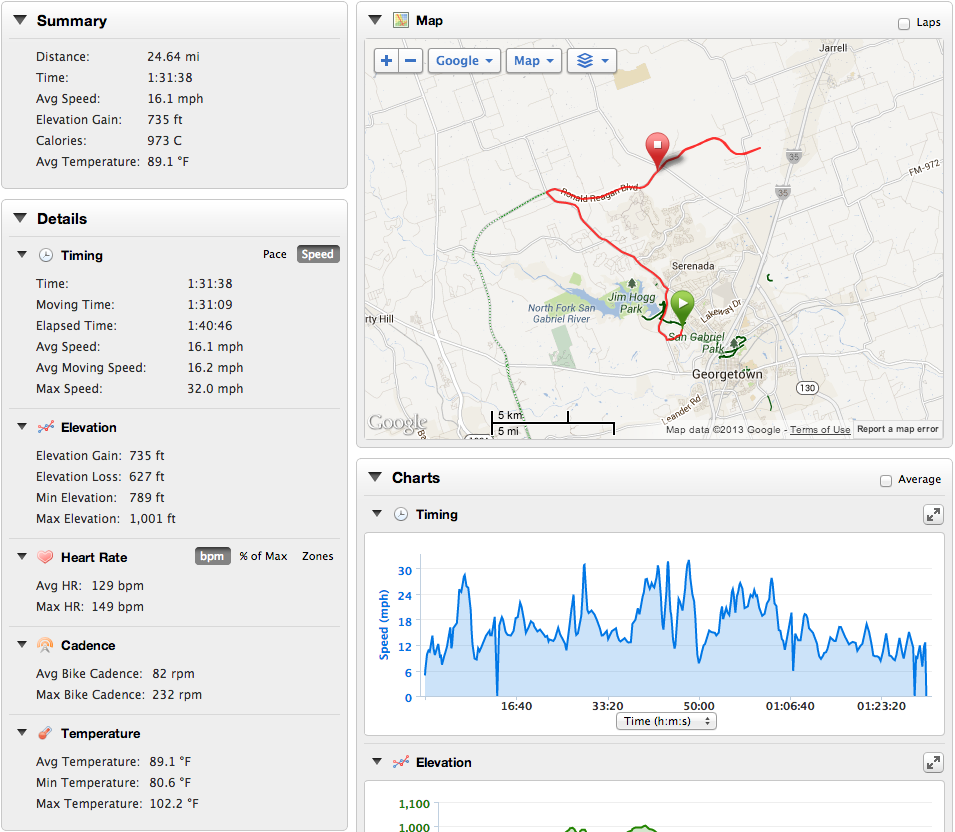Open the Map type dropdown
This screenshot has width=955, height=832.
click(x=532, y=61)
